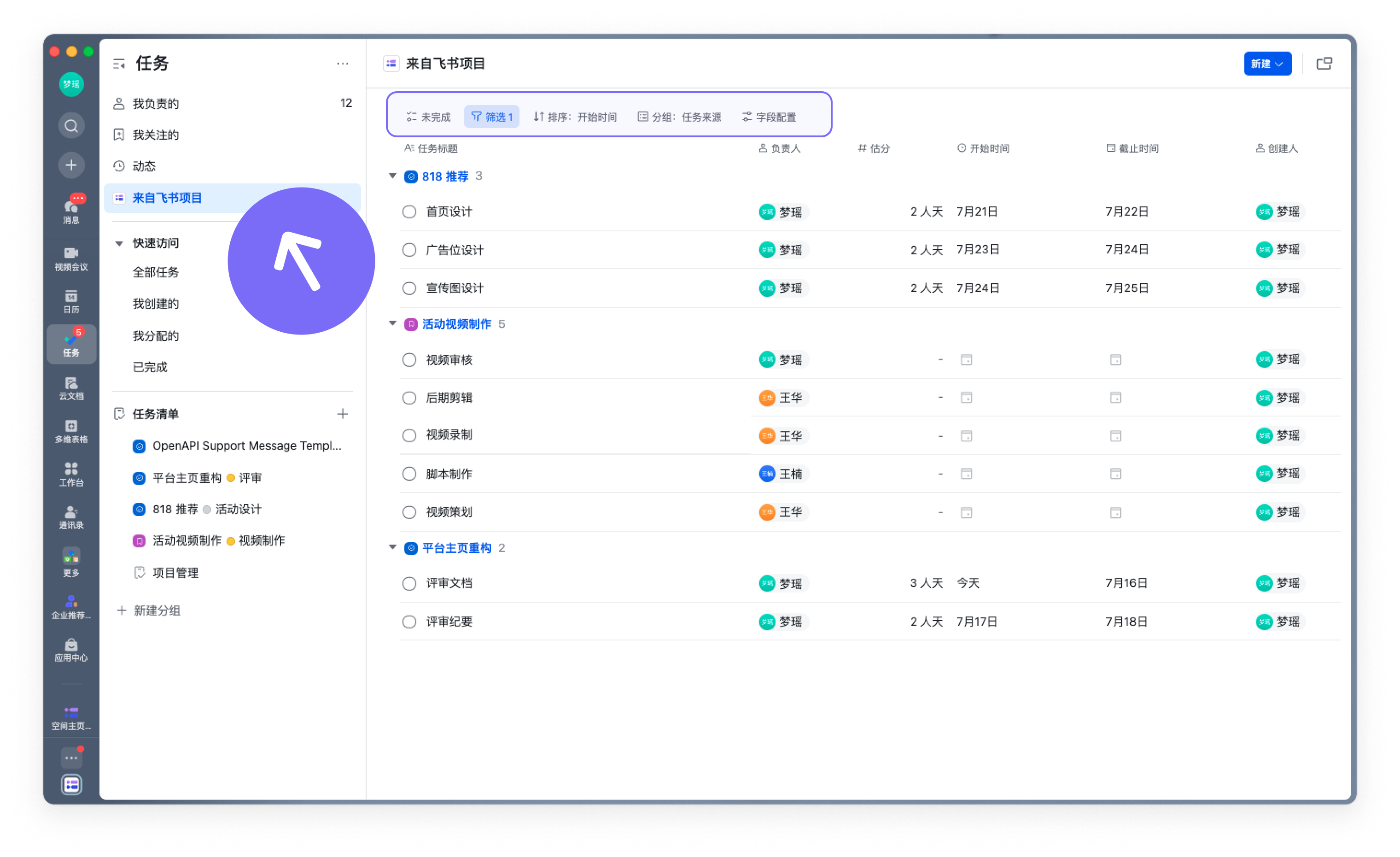This screenshot has width=1400, height=857.
Task: Click the start date calendar icon for 脚本制作
Action: click(966, 473)
